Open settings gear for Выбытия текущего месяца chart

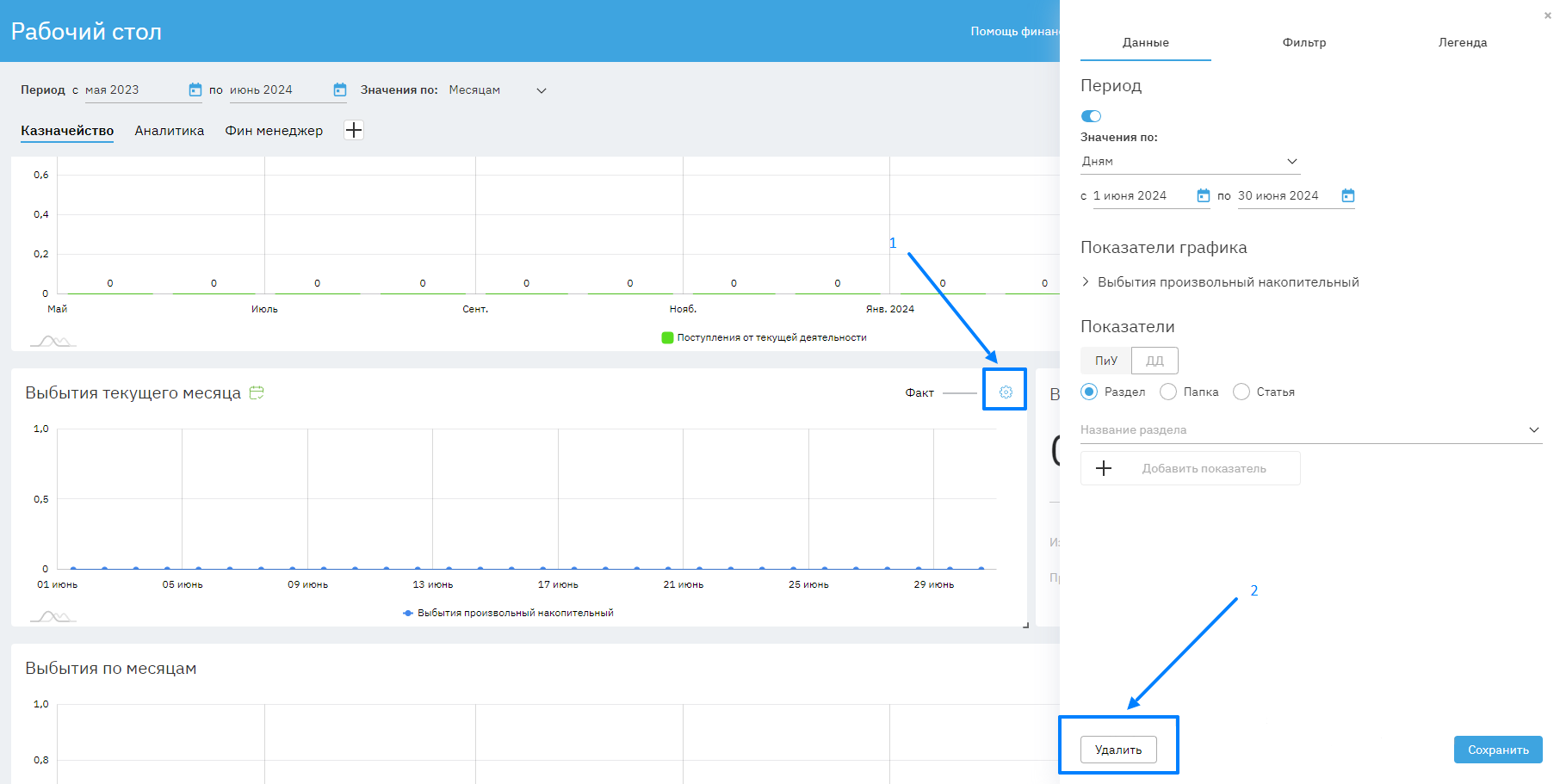[1005, 392]
